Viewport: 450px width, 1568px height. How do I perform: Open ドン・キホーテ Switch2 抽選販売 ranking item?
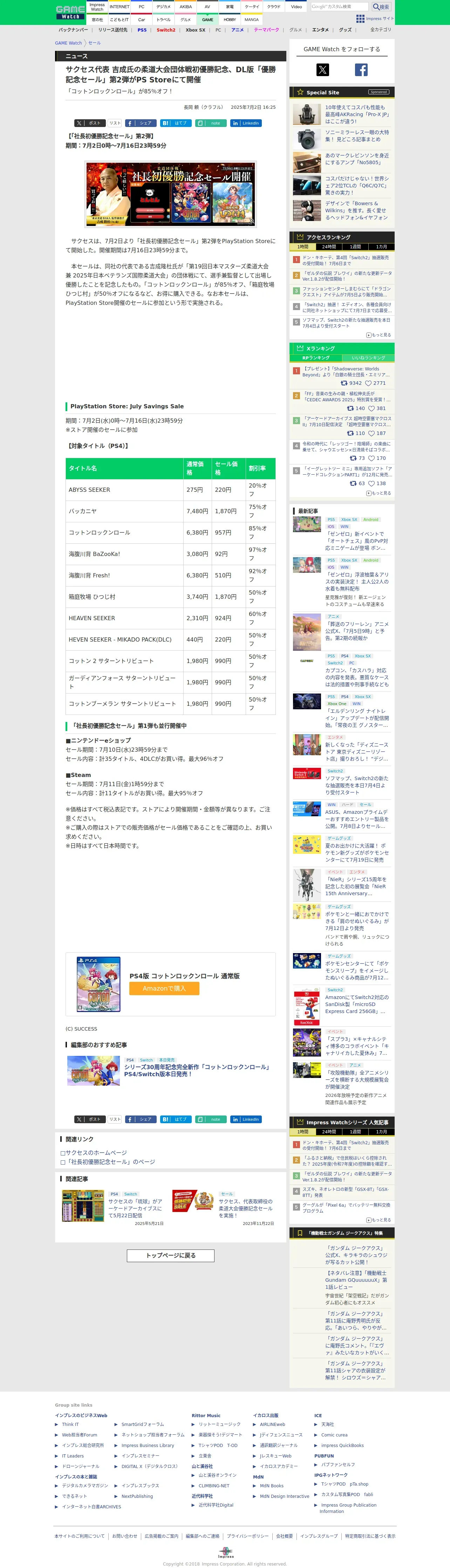point(346,261)
